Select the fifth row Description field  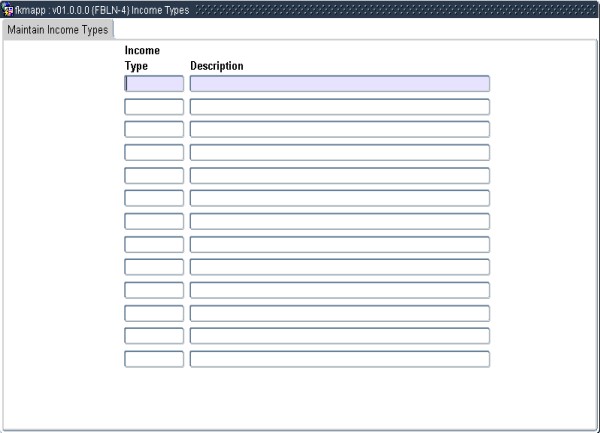tap(340, 176)
